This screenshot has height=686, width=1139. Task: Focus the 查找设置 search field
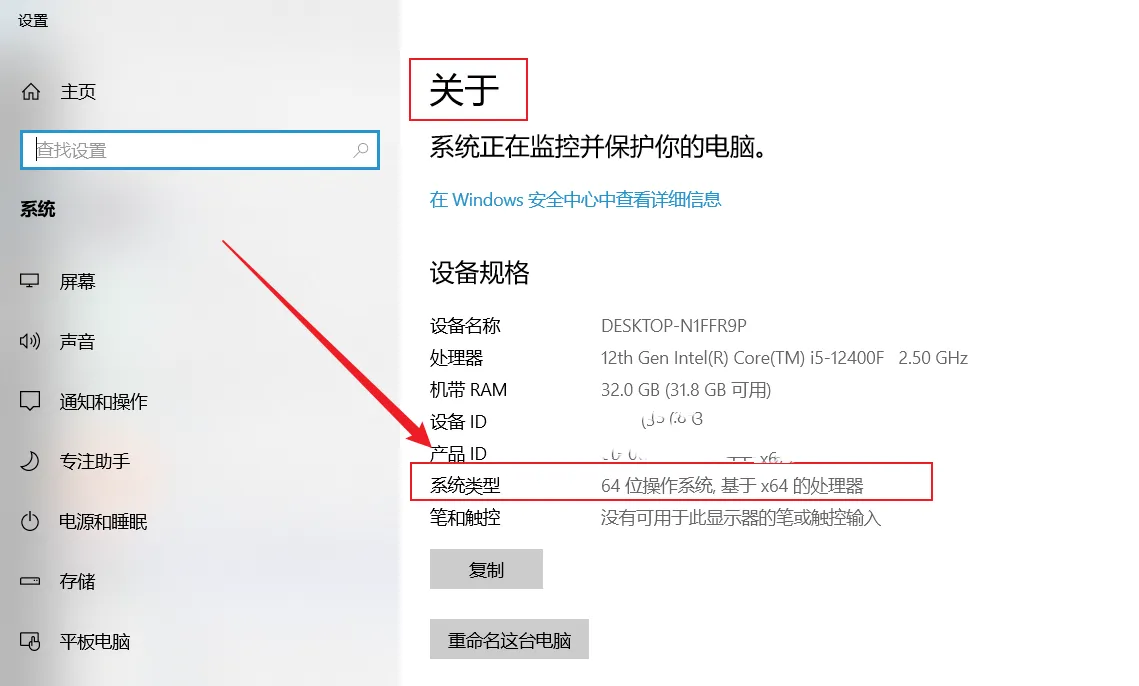(x=200, y=150)
